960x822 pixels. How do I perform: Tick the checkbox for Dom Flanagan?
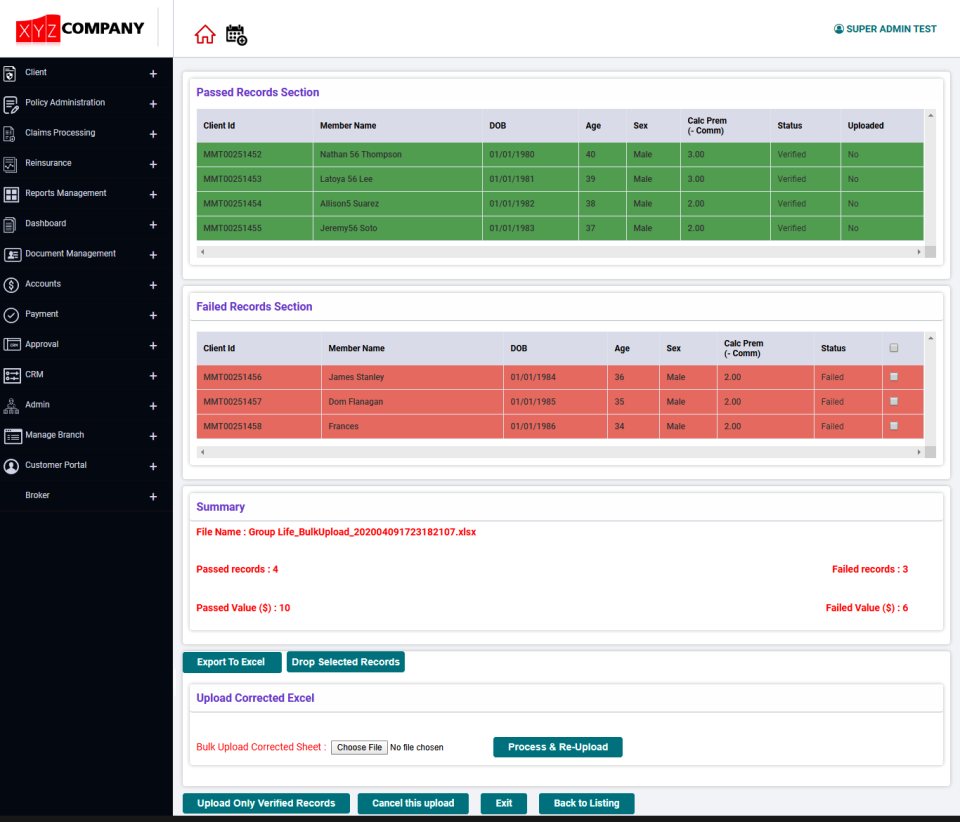coord(894,402)
